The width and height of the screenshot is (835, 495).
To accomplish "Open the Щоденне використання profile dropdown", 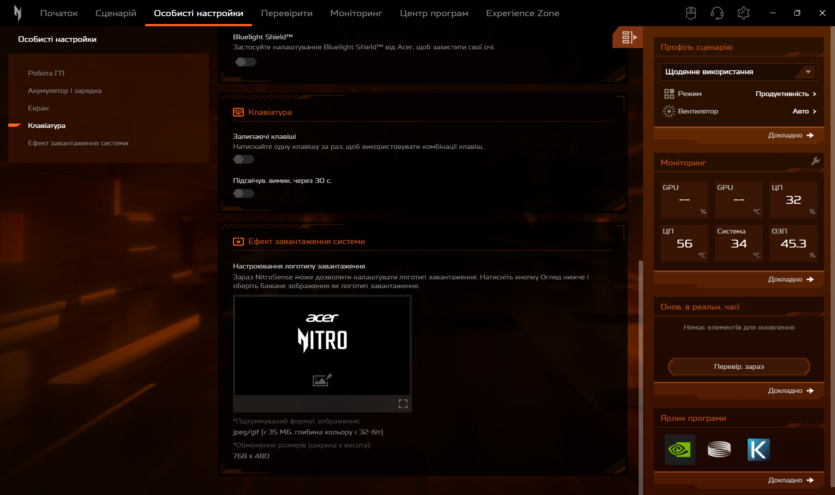I will click(738, 72).
